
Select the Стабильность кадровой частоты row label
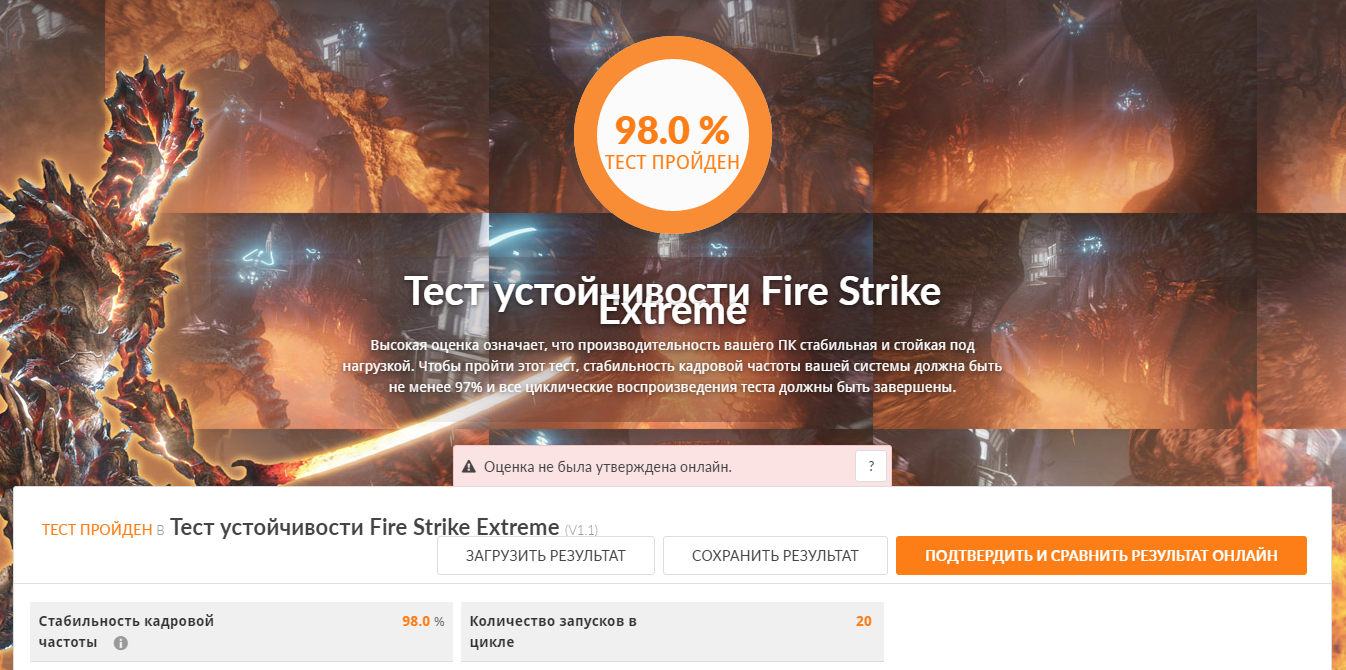[x=127, y=631]
